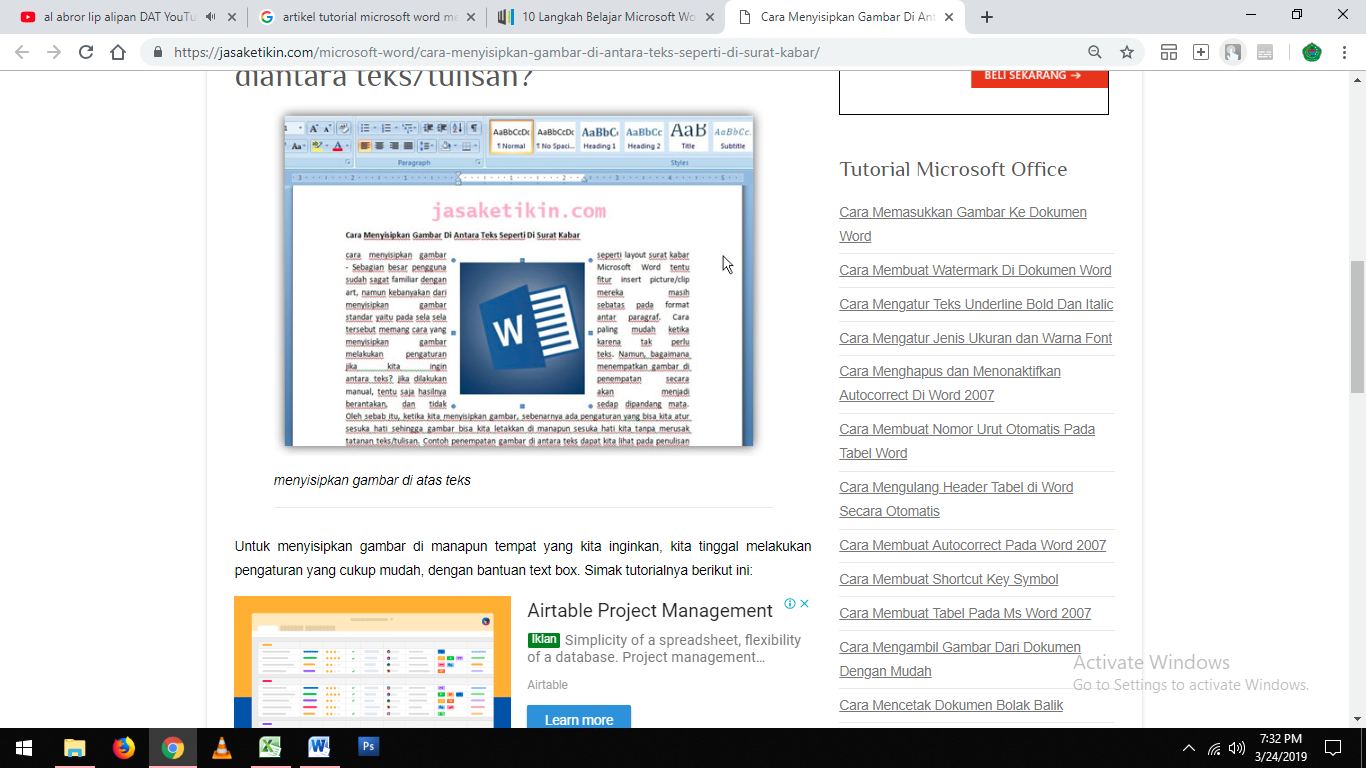Go back to the previous page

[21, 52]
